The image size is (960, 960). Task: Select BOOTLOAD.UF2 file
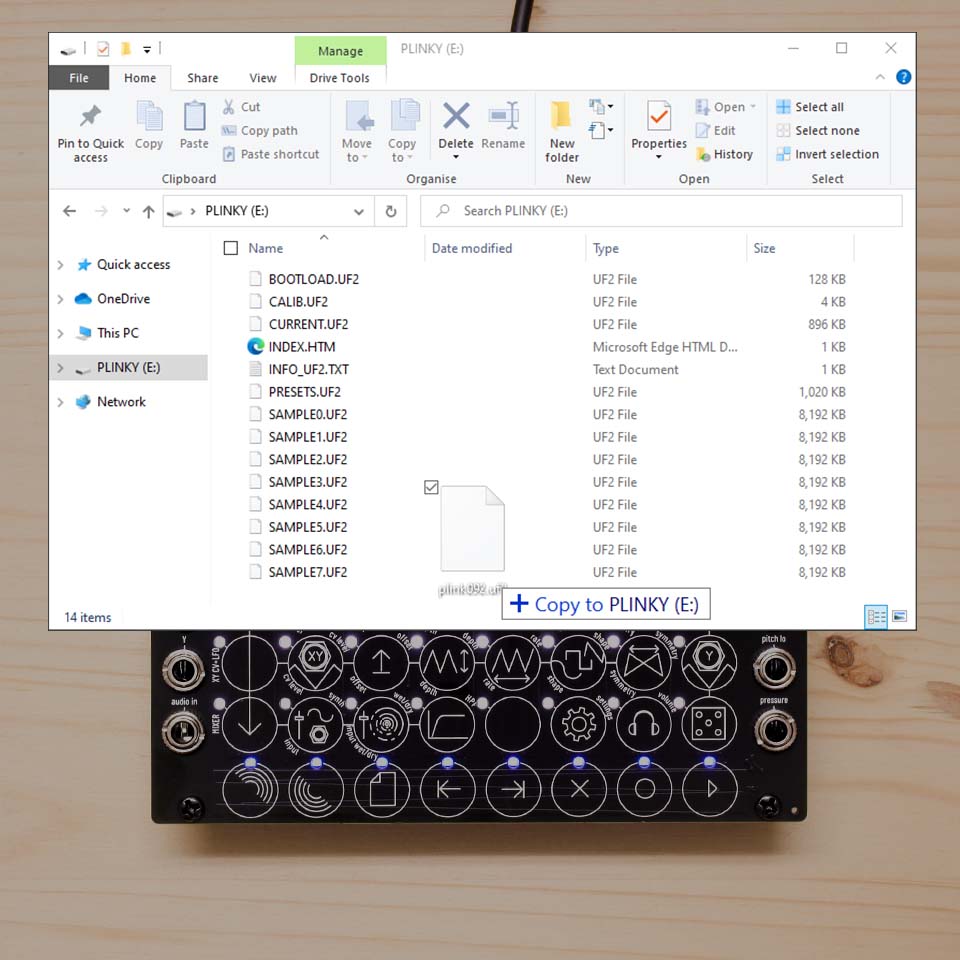tap(313, 279)
